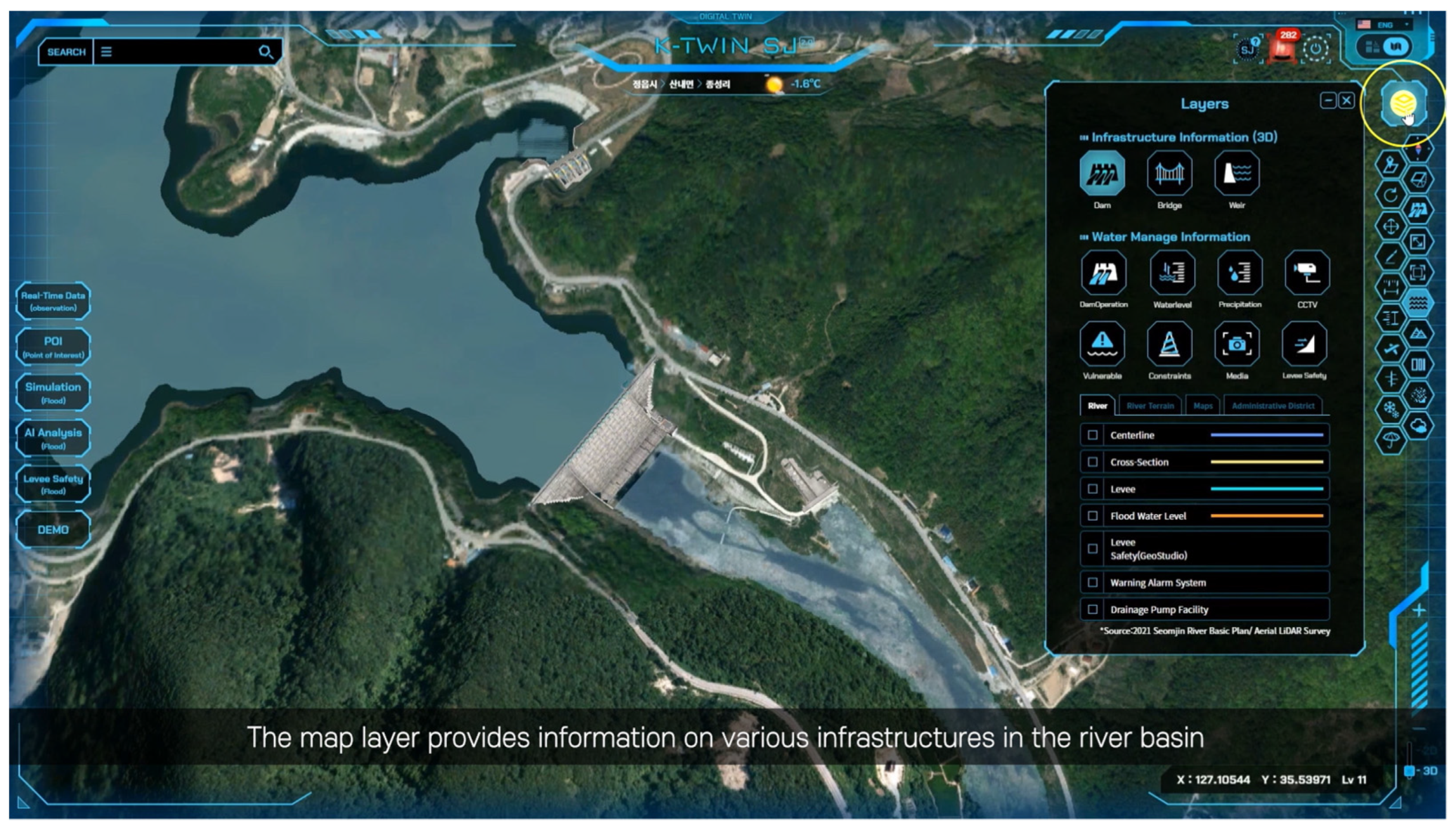Tick the Drainage Pump Facility checkbox

1093,609
